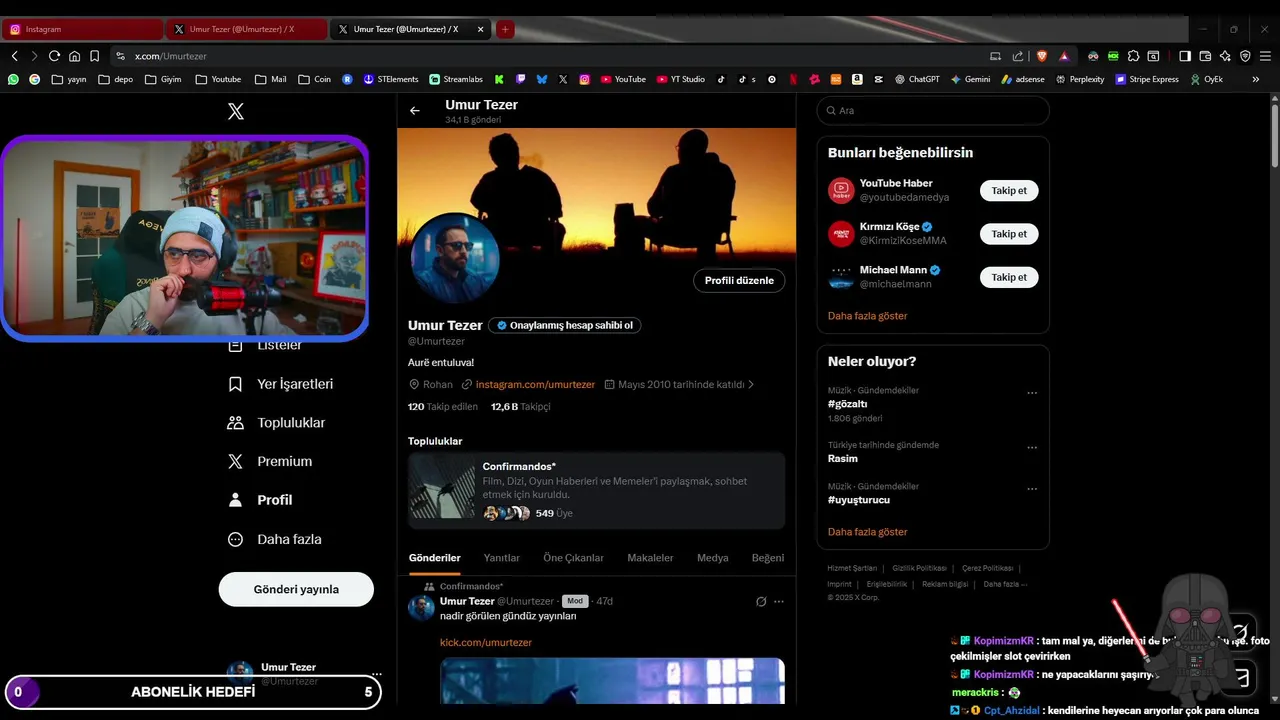Click the Grok icon on the post
Viewport: 1280px width, 720px height.
(x=761, y=602)
